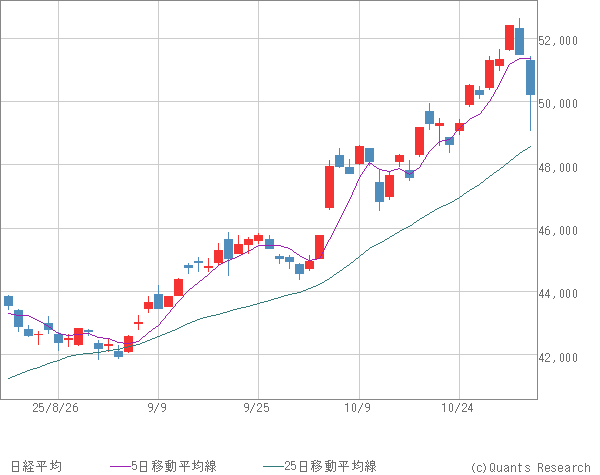
Task: Open the (c)Quants Research credit link
Action: click(530, 466)
